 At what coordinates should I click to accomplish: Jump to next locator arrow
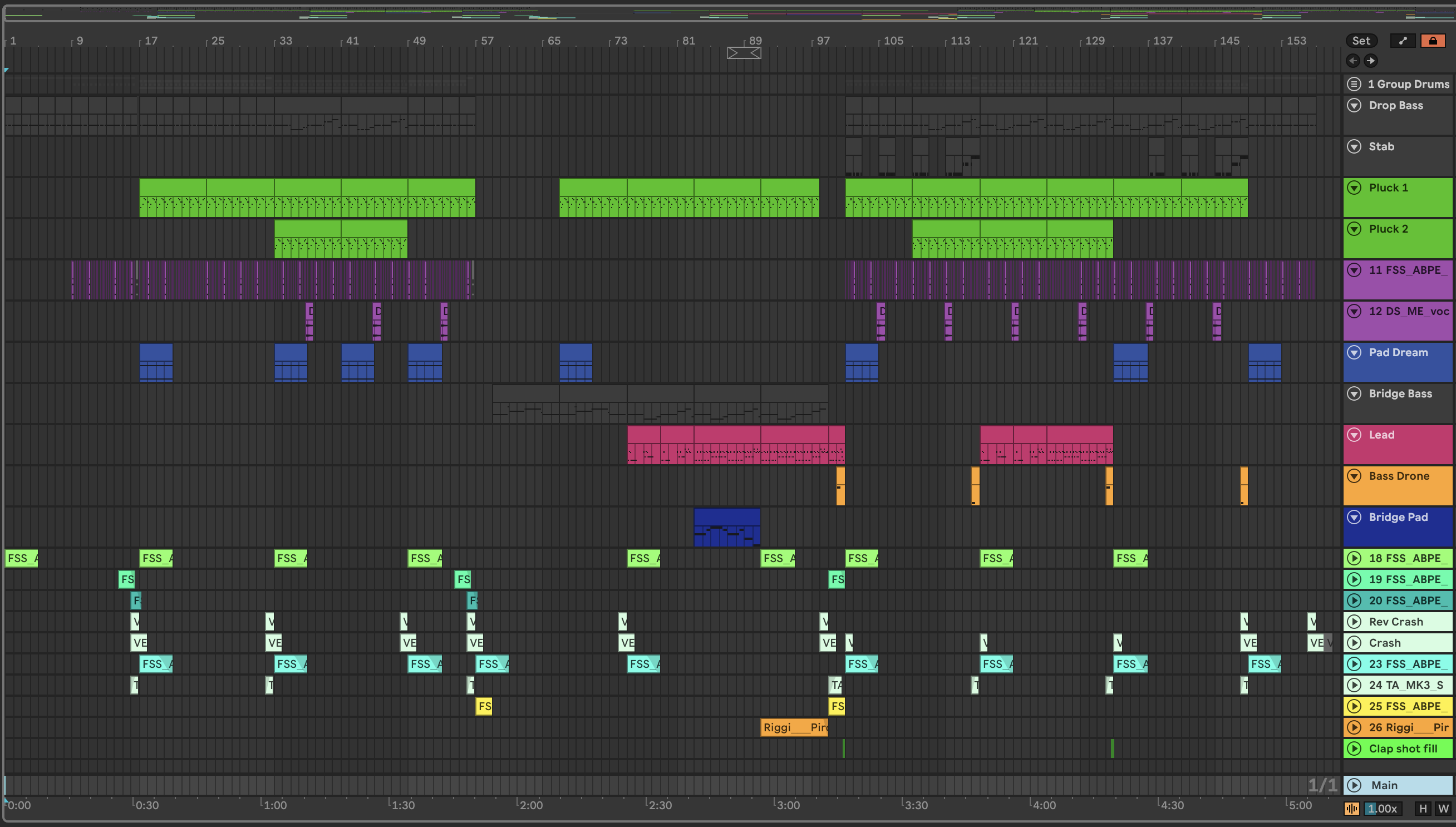[1371, 60]
